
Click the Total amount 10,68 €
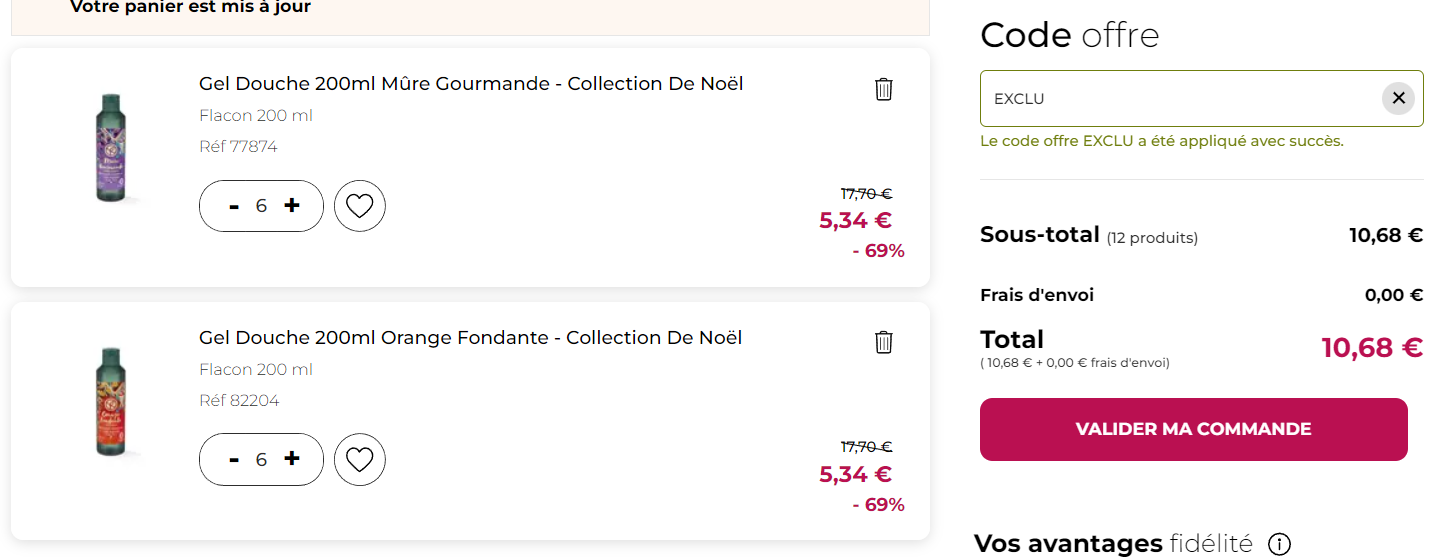coord(1372,347)
